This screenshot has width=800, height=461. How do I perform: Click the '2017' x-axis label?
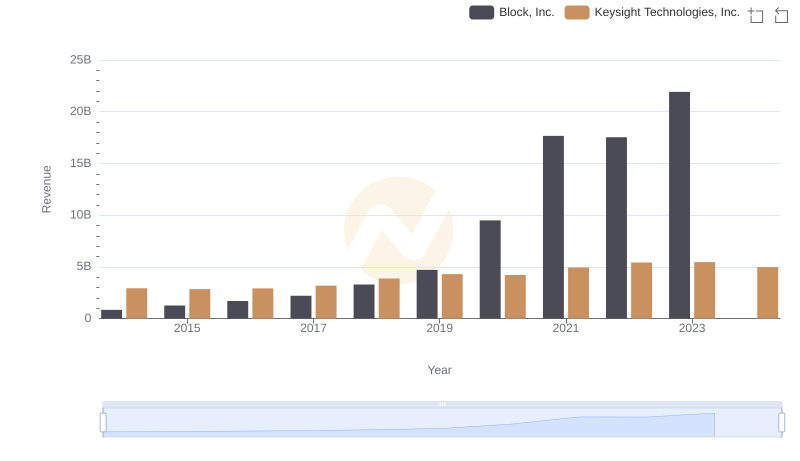click(313, 328)
